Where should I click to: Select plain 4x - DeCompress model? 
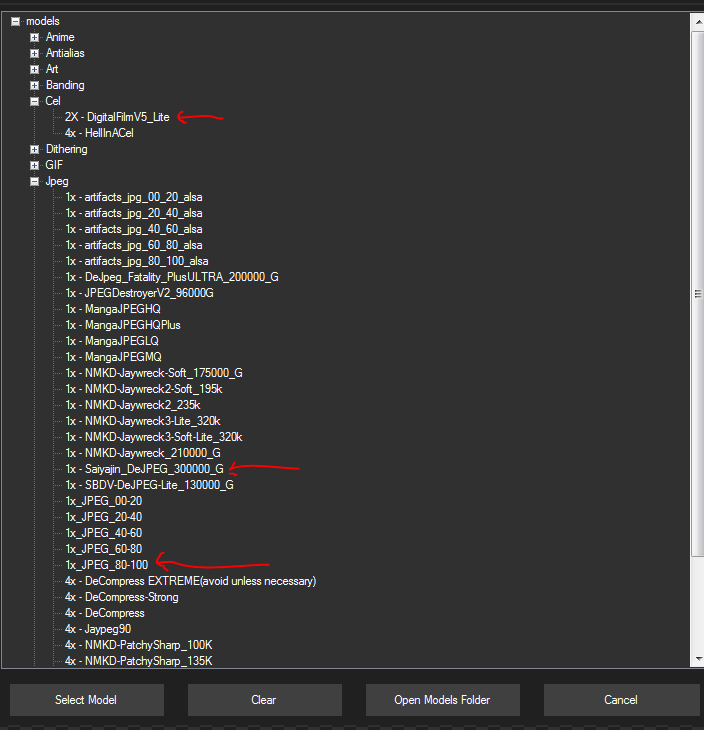tap(105, 613)
